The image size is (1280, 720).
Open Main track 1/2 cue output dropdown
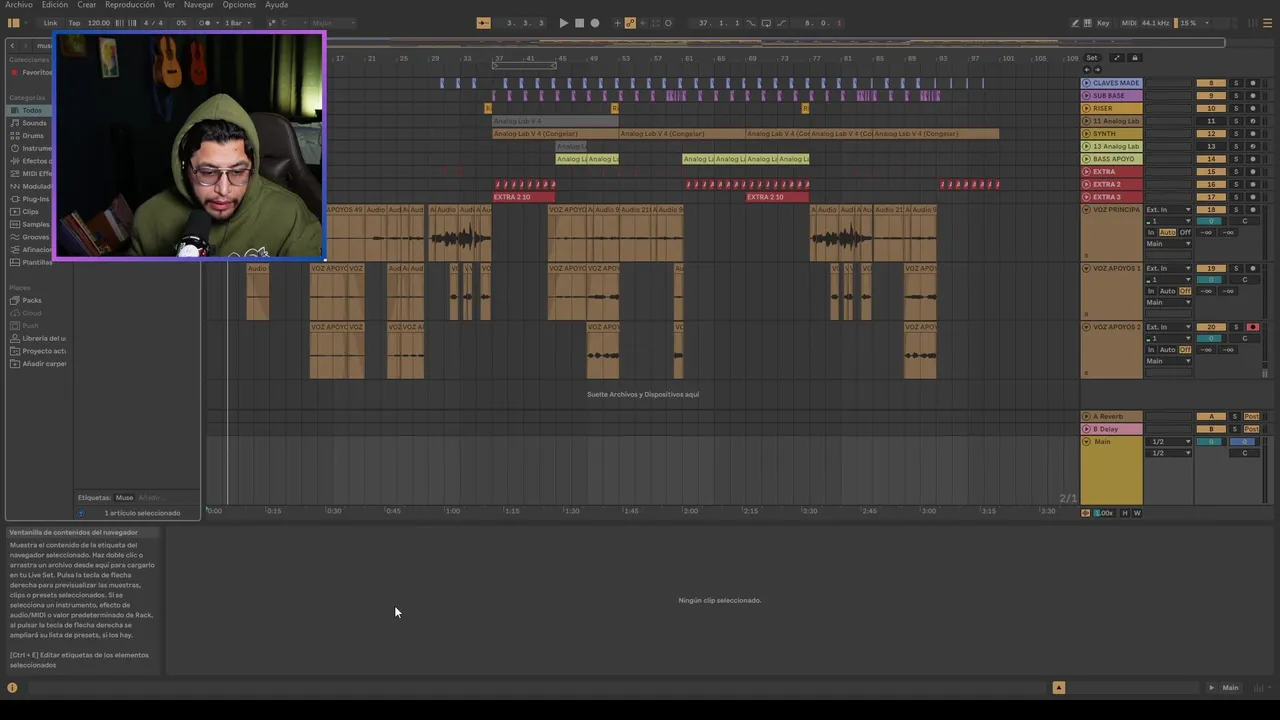[x=1168, y=442]
